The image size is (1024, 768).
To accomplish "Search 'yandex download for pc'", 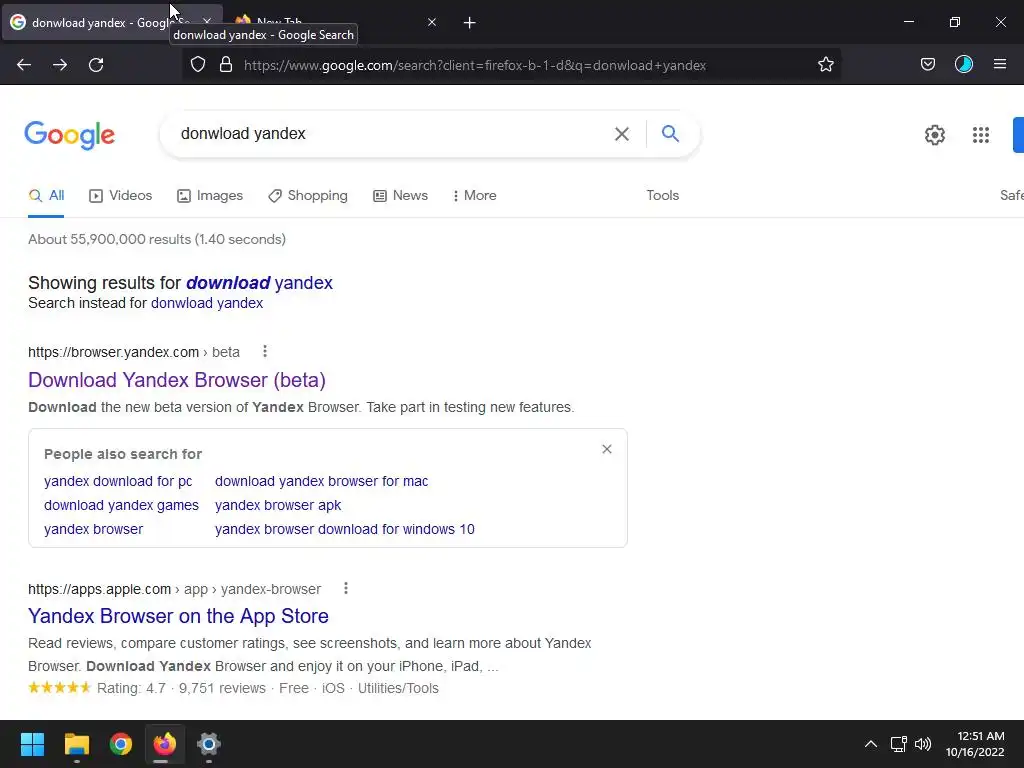I will tap(118, 481).
